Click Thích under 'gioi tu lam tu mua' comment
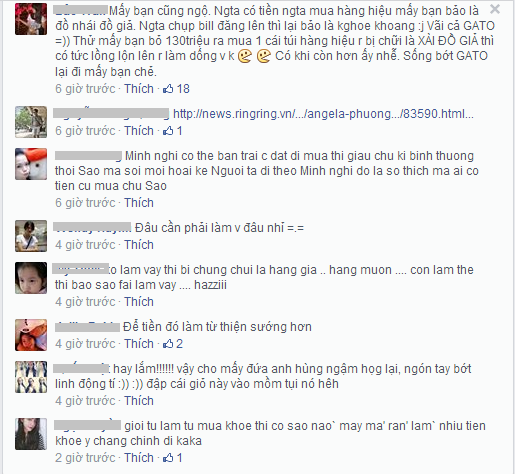The height and width of the screenshot is (474, 515). 139,458
